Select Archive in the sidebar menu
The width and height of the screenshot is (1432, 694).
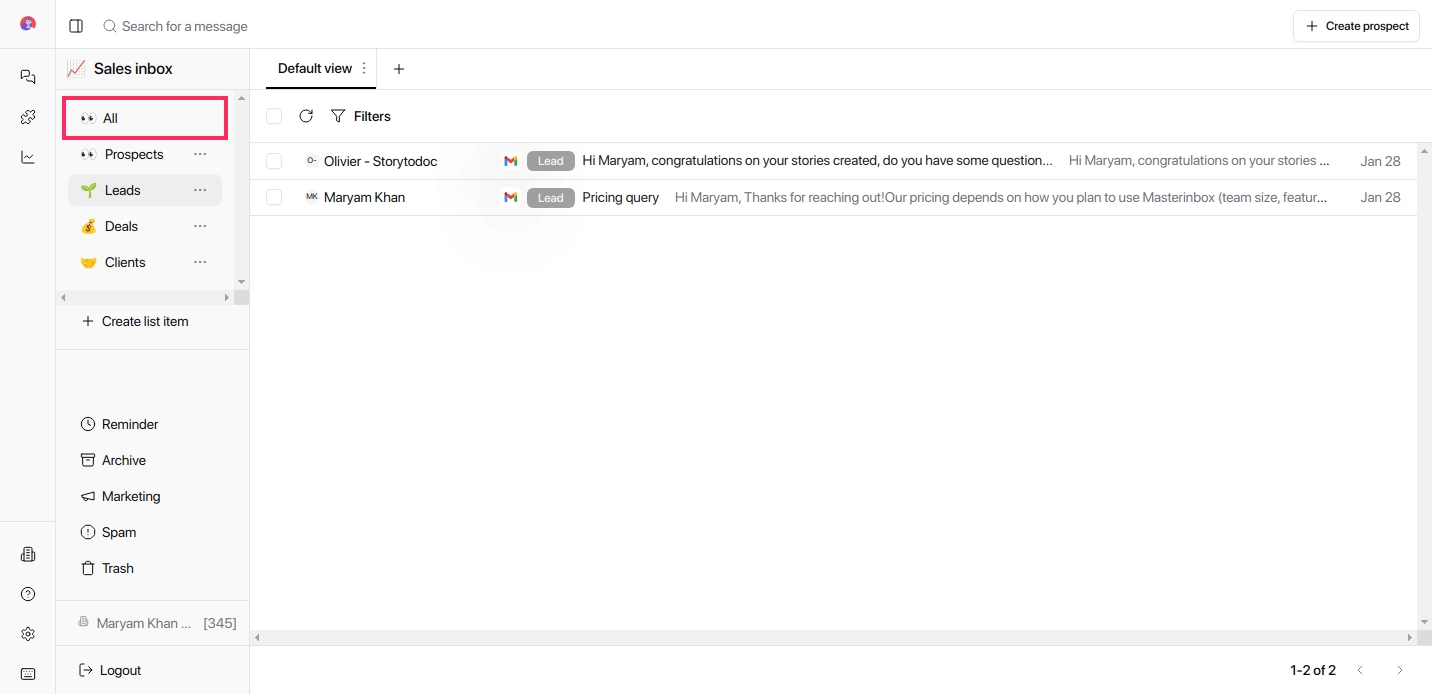coord(123,460)
